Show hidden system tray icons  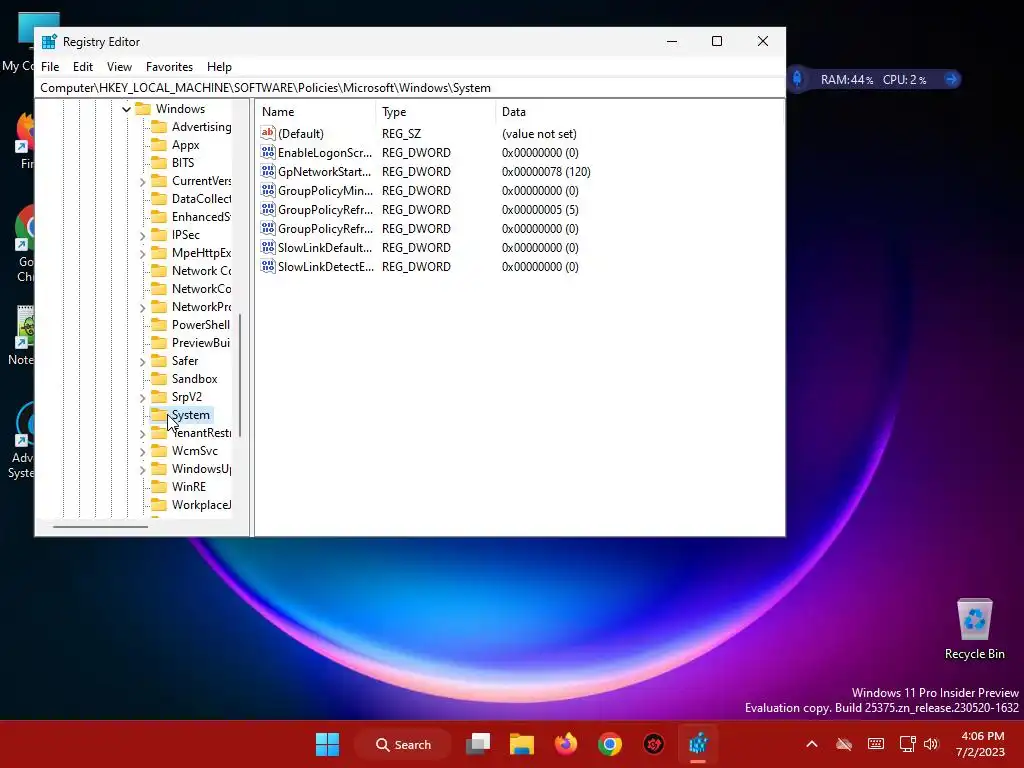coord(812,744)
